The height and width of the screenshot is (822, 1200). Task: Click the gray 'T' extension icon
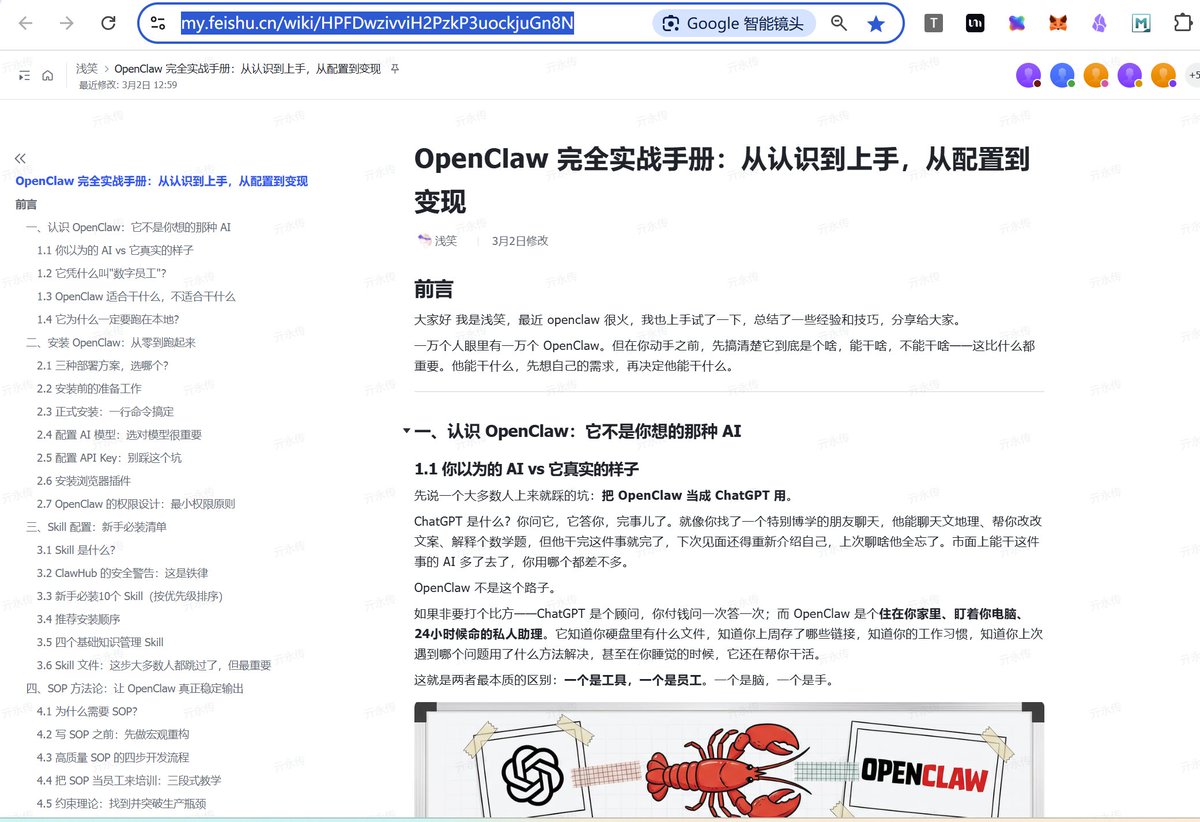(x=933, y=21)
